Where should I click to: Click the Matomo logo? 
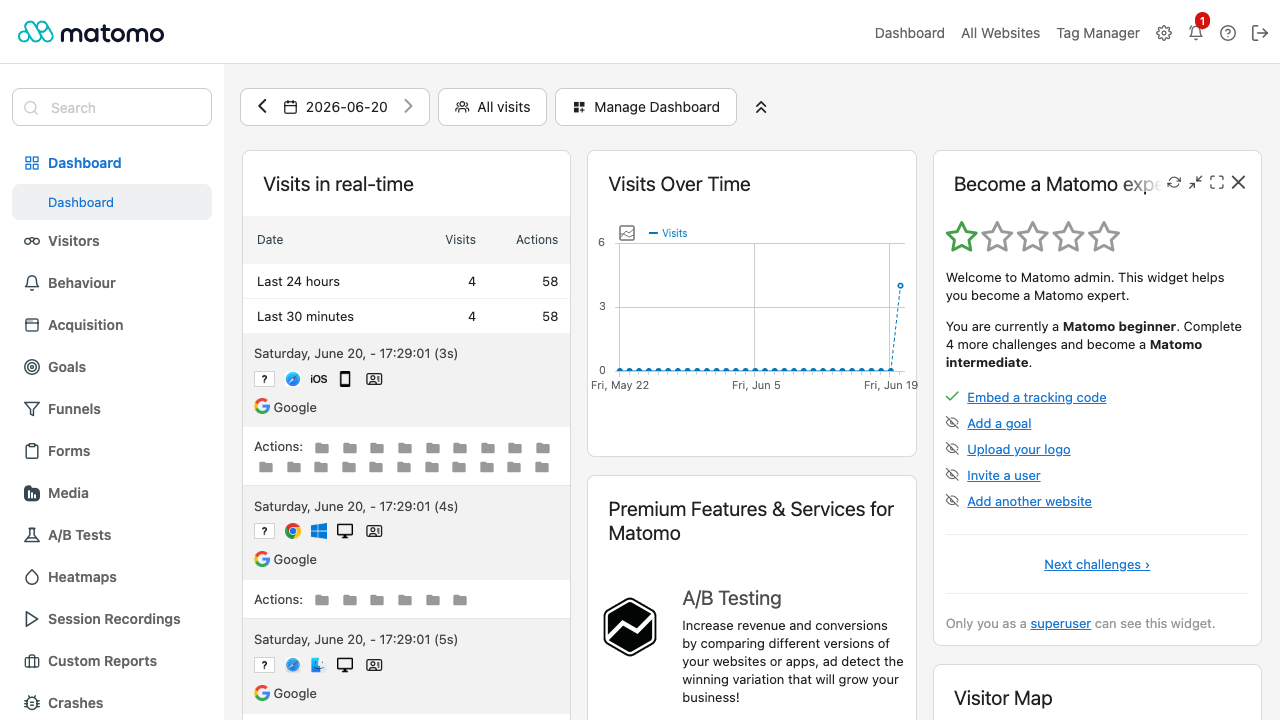[91, 32]
